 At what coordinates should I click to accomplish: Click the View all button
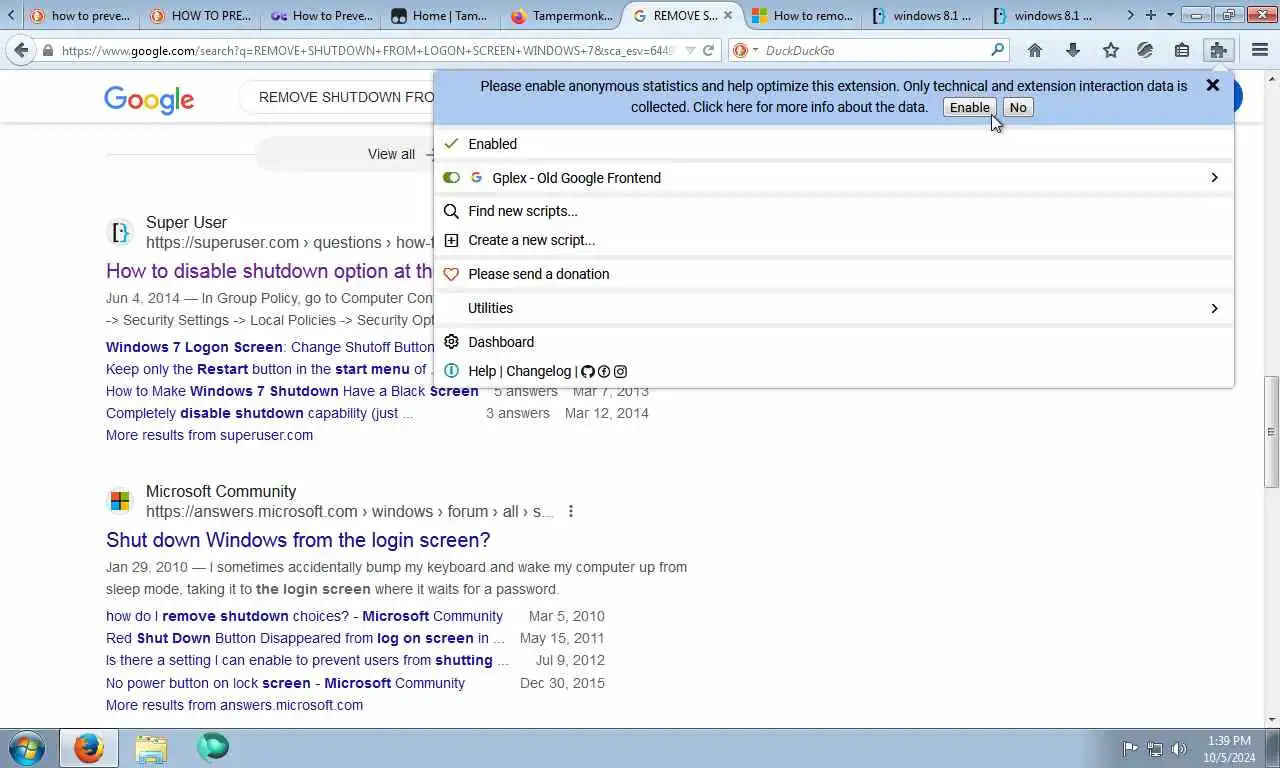tap(391, 154)
